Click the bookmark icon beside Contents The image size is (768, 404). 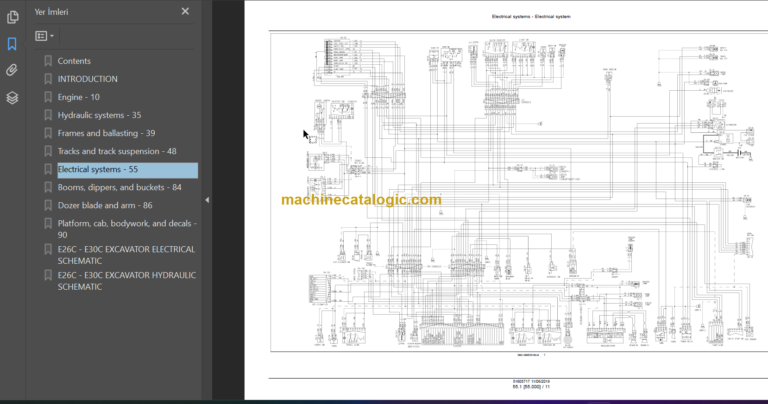tap(48, 61)
